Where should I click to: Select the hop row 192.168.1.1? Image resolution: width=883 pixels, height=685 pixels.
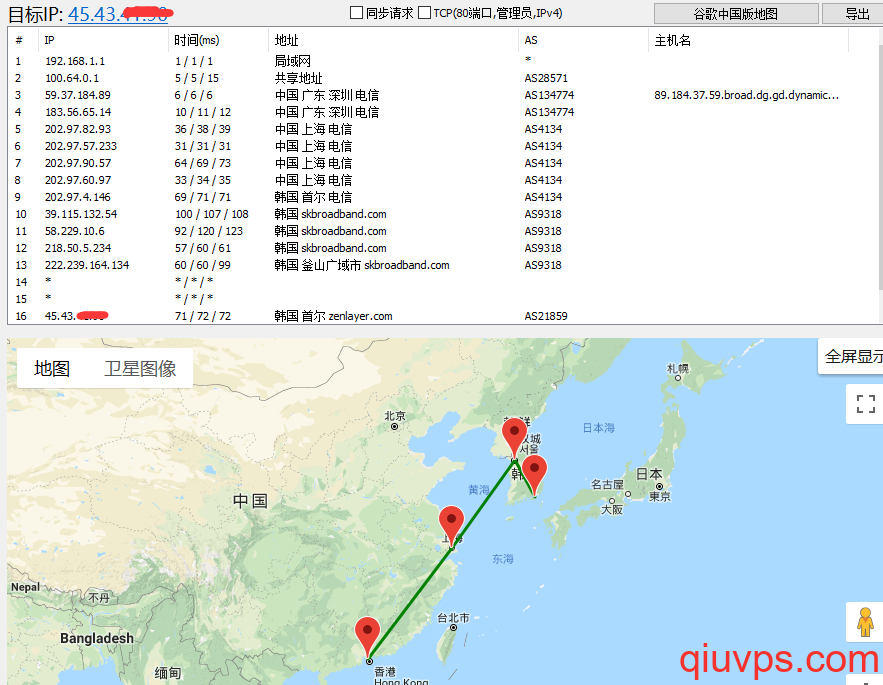[x=444, y=61]
